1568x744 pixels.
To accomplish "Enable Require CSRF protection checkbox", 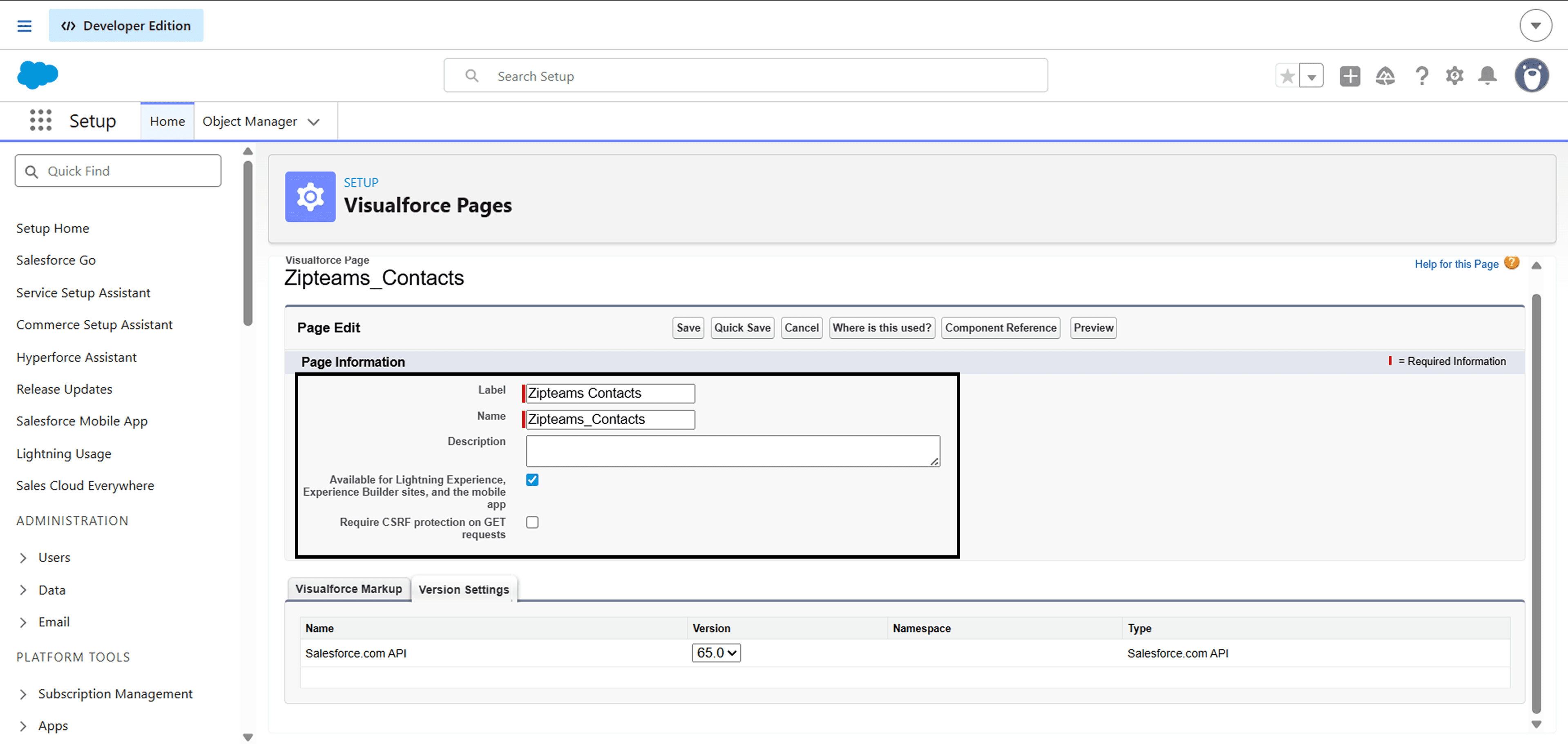I will (532, 522).
